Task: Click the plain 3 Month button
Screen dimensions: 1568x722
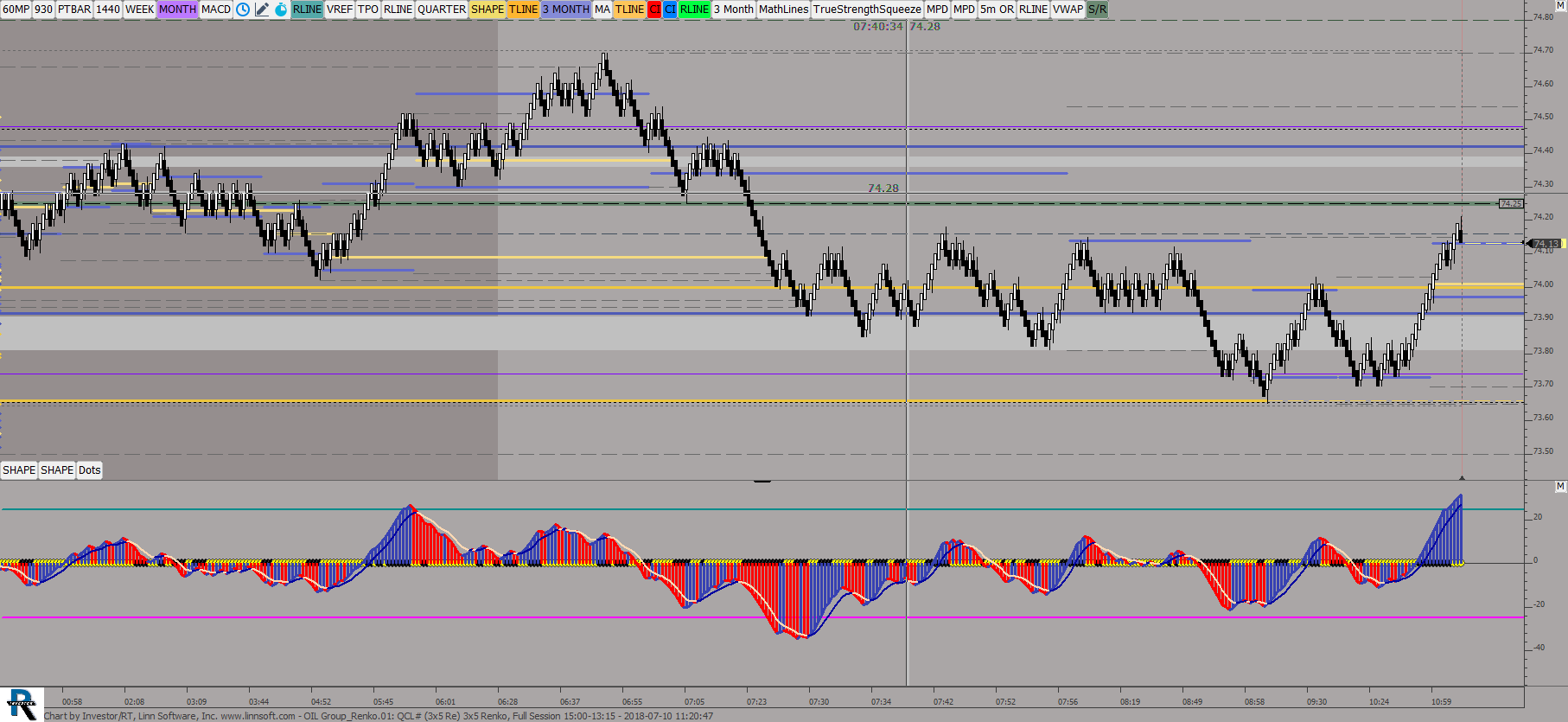Action: [734, 10]
